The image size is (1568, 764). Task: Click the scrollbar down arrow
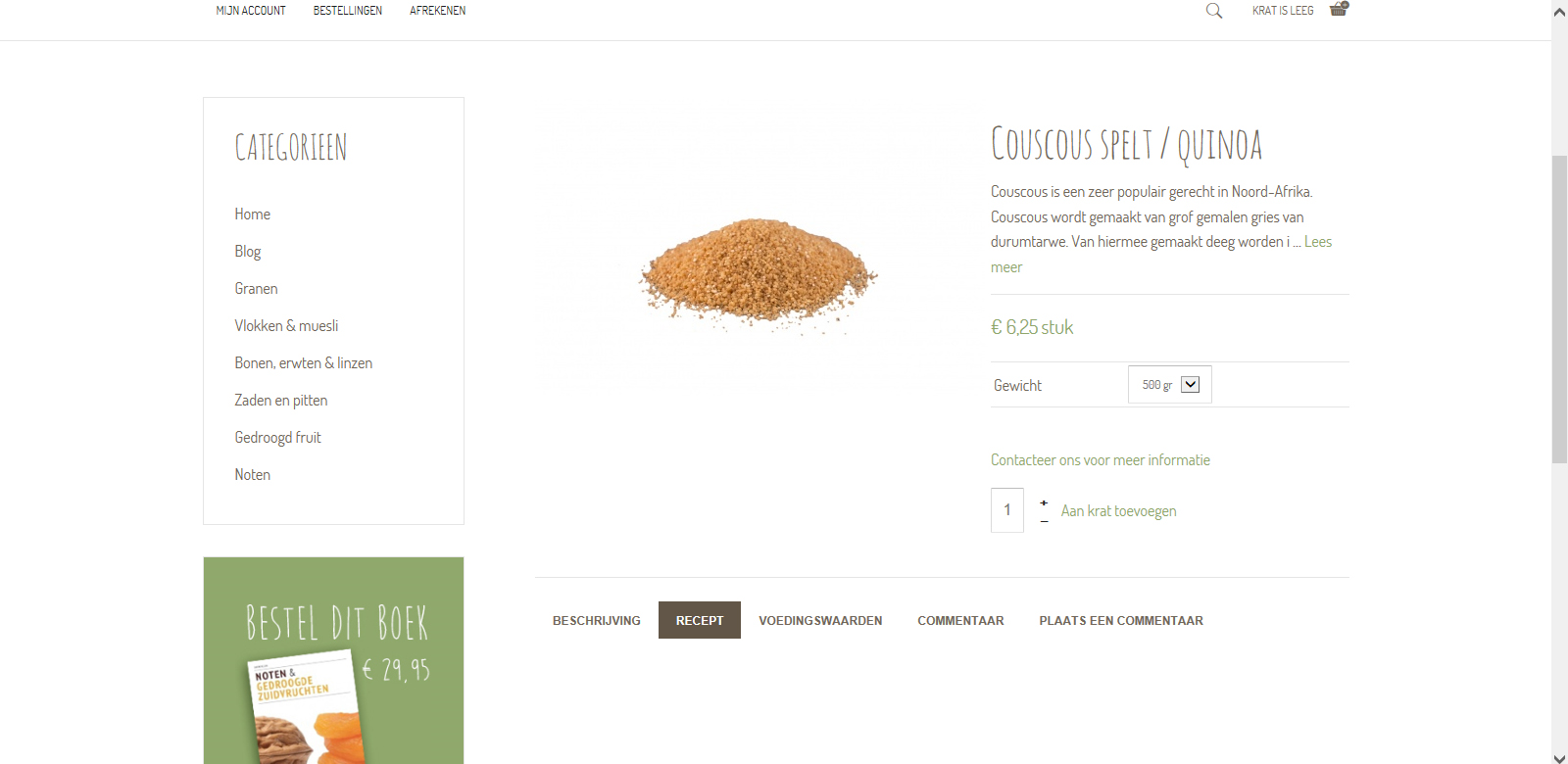[1559, 757]
